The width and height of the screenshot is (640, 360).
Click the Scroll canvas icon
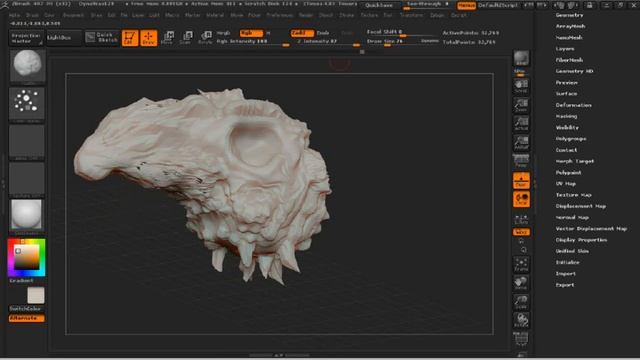click(521, 86)
